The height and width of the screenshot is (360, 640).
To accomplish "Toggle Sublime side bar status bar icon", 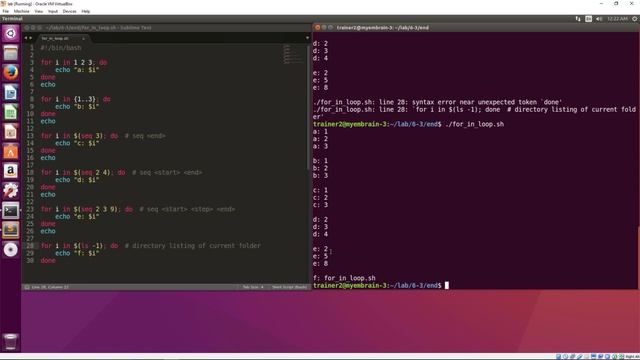I will pos(27,287).
